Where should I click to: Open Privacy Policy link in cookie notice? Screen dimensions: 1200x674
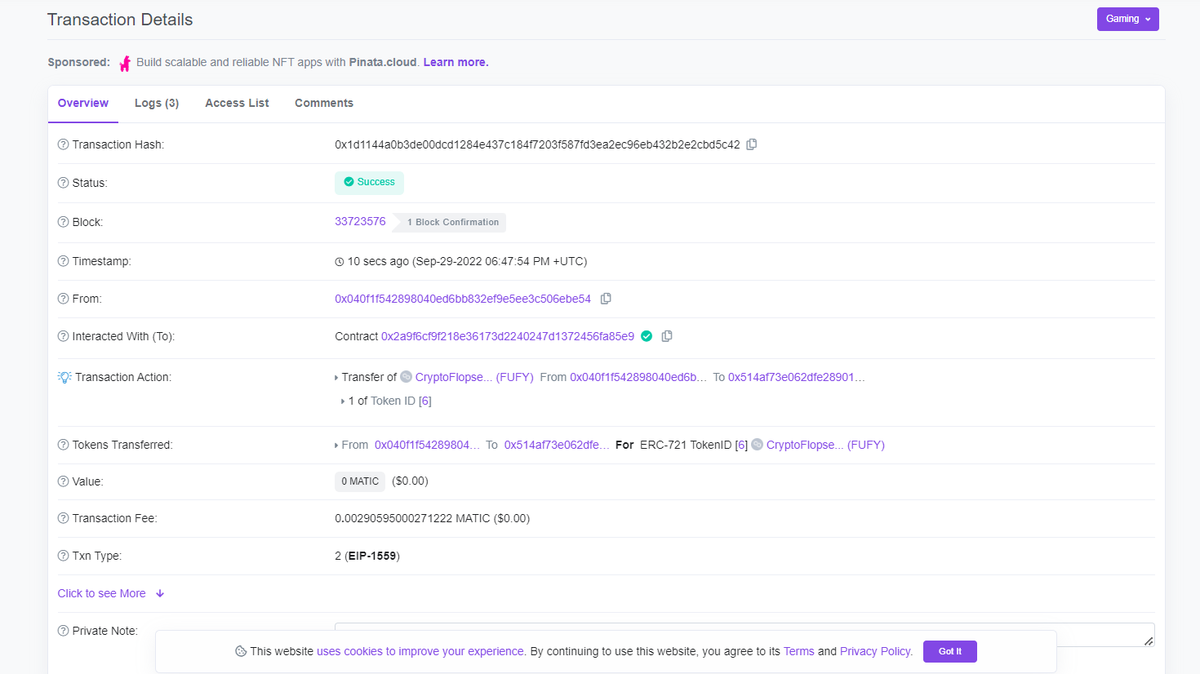876,651
